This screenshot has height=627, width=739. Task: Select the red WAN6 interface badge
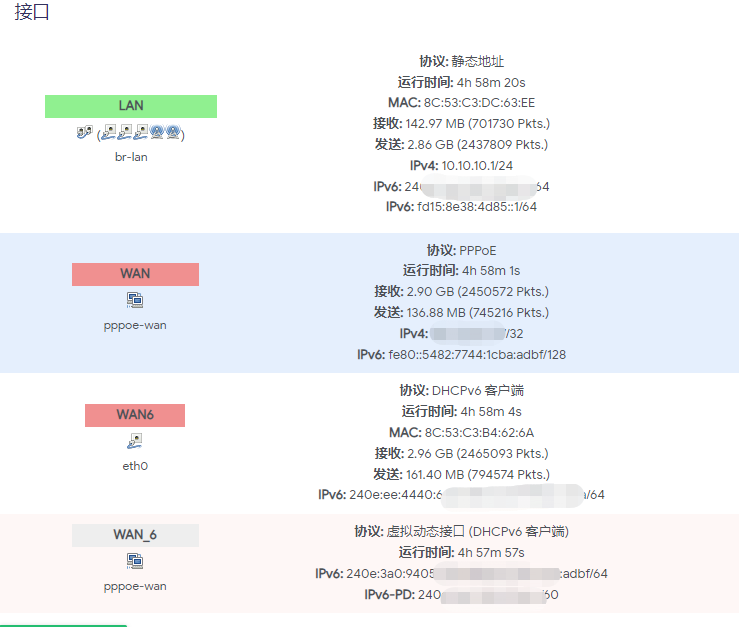click(135, 415)
